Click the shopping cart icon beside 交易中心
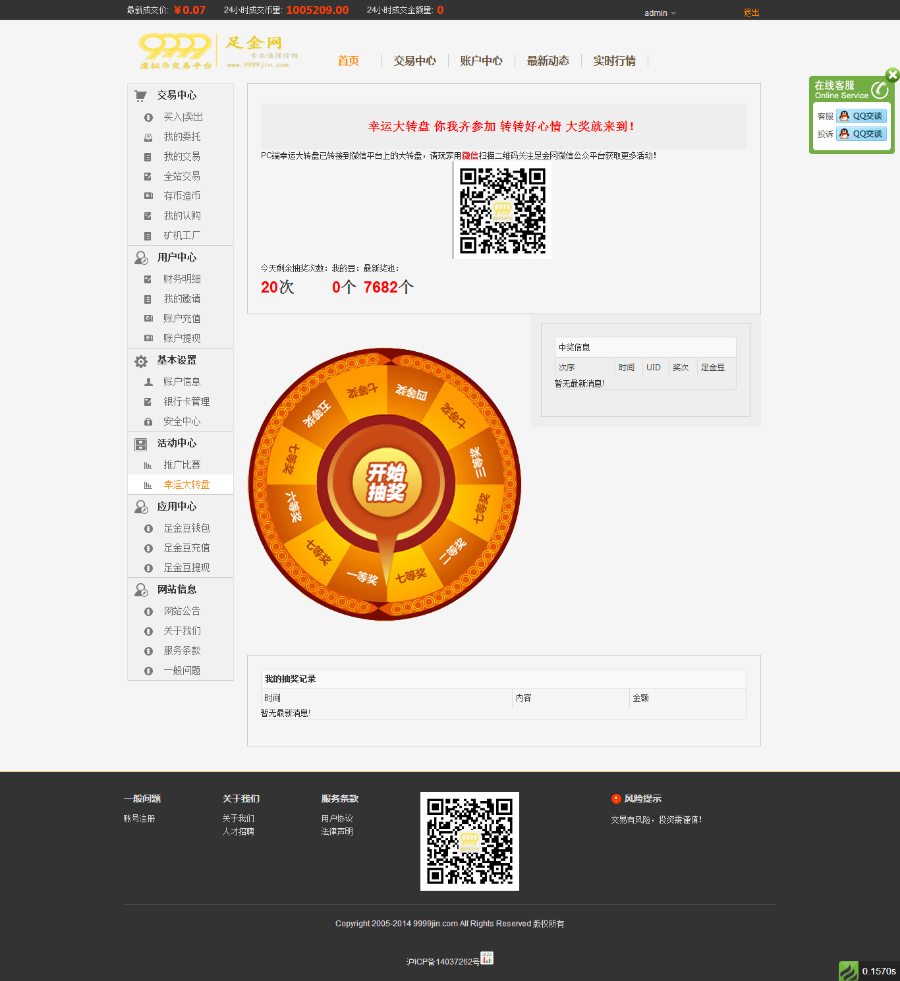The width and height of the screenshot is (900, 981). (x=140, y=95)
